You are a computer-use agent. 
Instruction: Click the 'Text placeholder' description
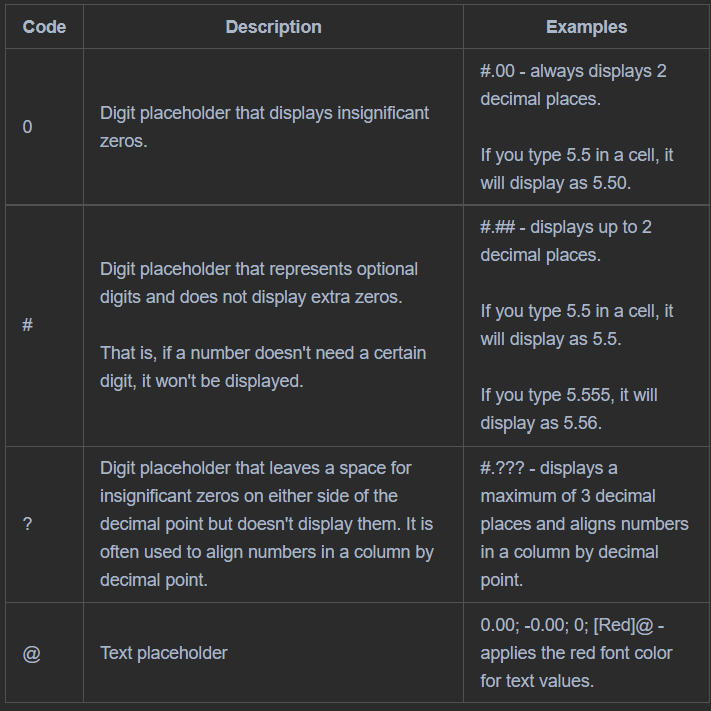[x=163, y=653]
